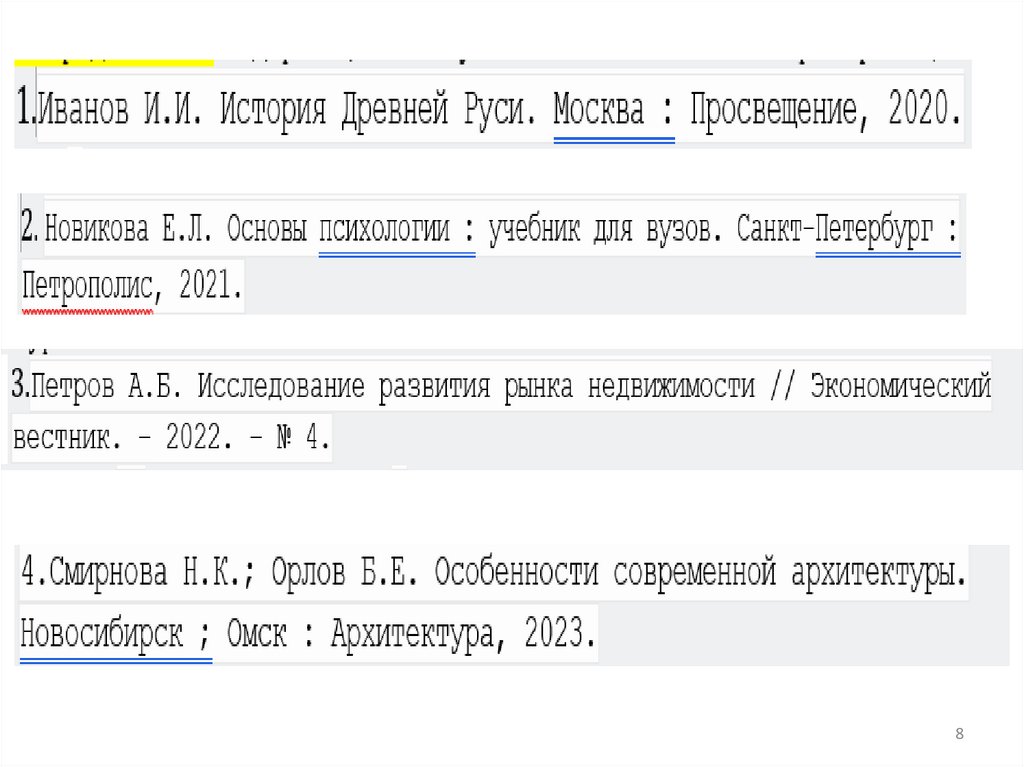
Task: Click the red-underlined word 'Петрополис'
Action: pyautogui.click(x=87, y=286)
